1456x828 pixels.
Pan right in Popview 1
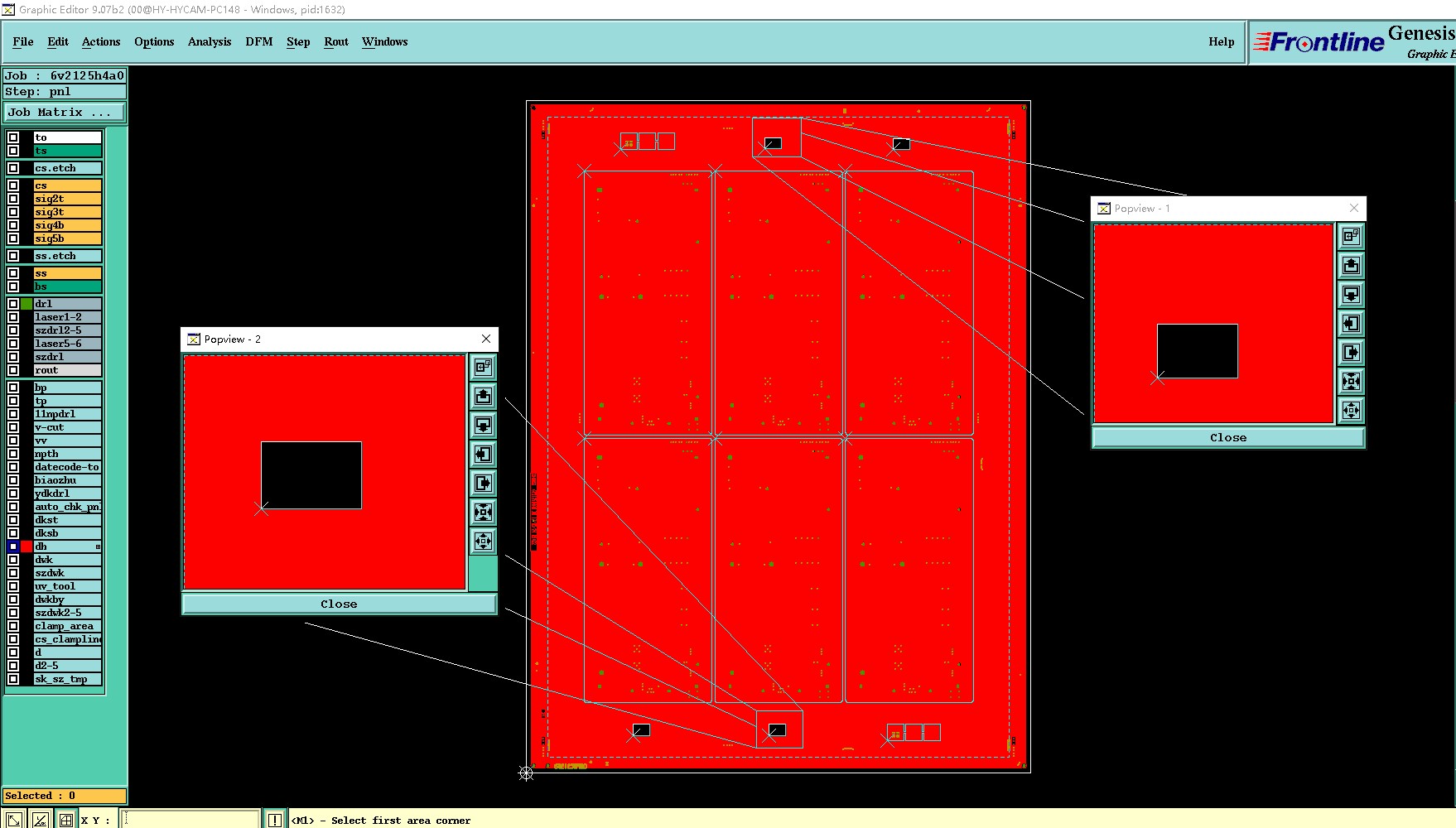pyautogui.click(x=1351, y=353)
